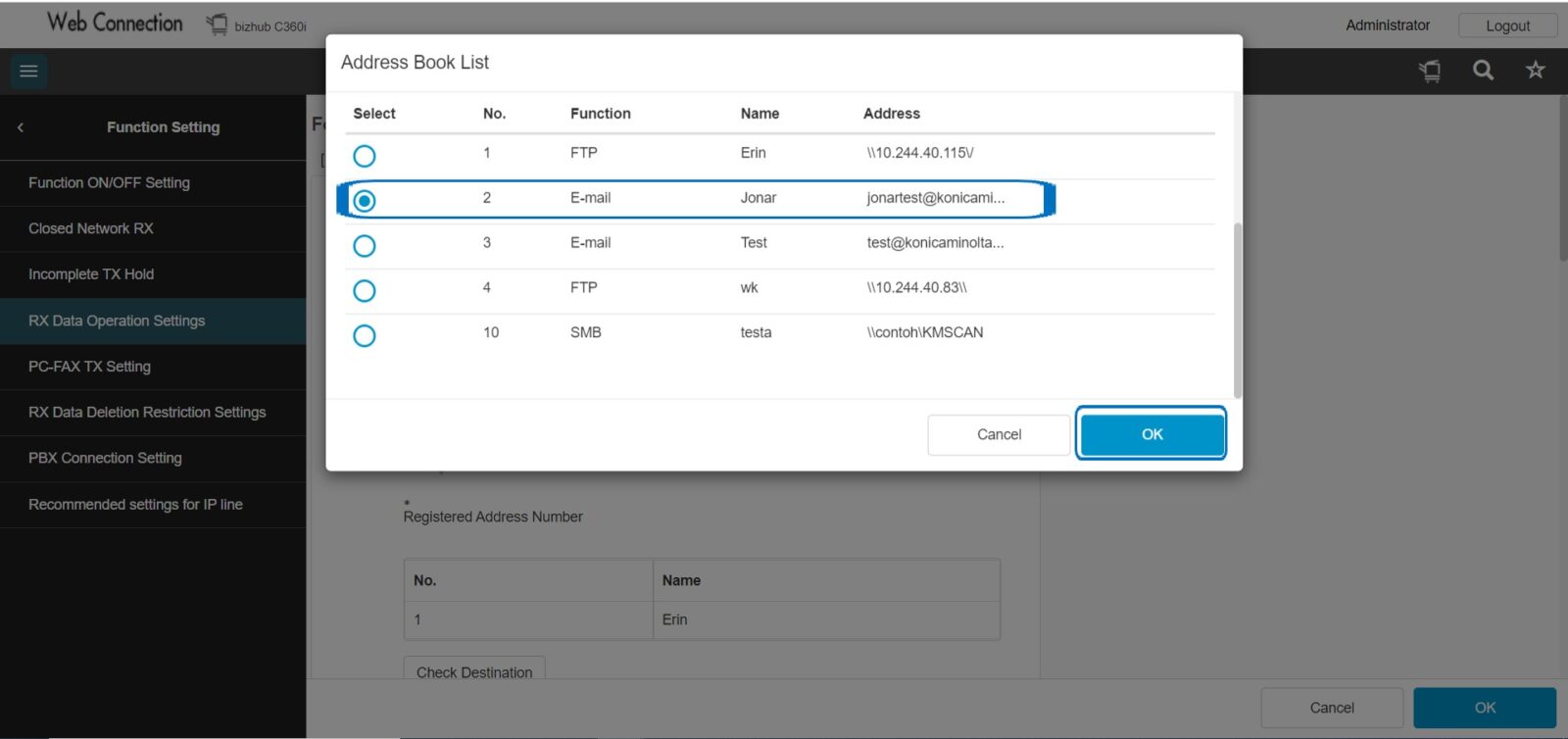
Task: Pick the testa SMB radio button
Action: (365, 336)
